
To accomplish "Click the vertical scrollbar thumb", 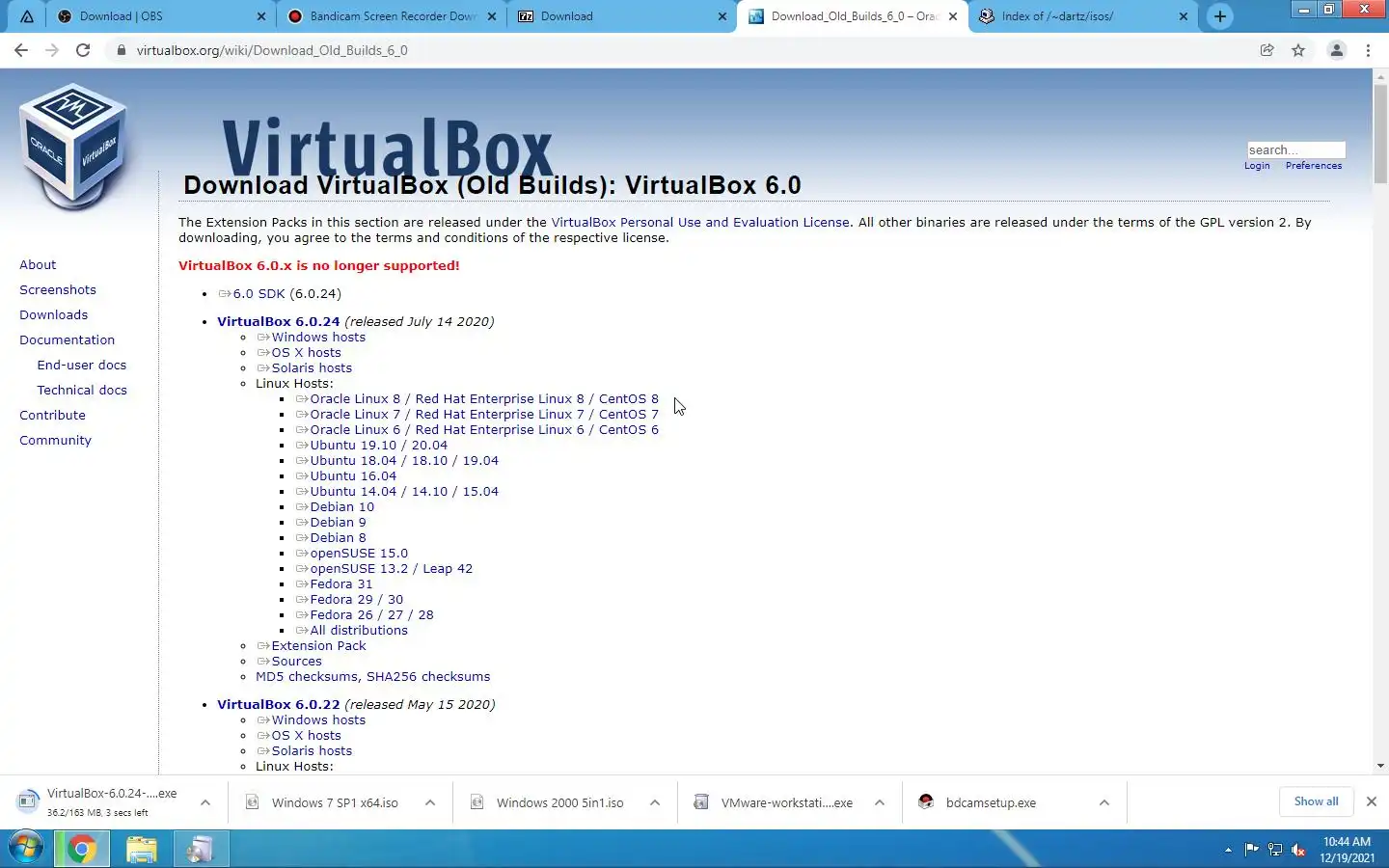I will tap(1380, 135).
